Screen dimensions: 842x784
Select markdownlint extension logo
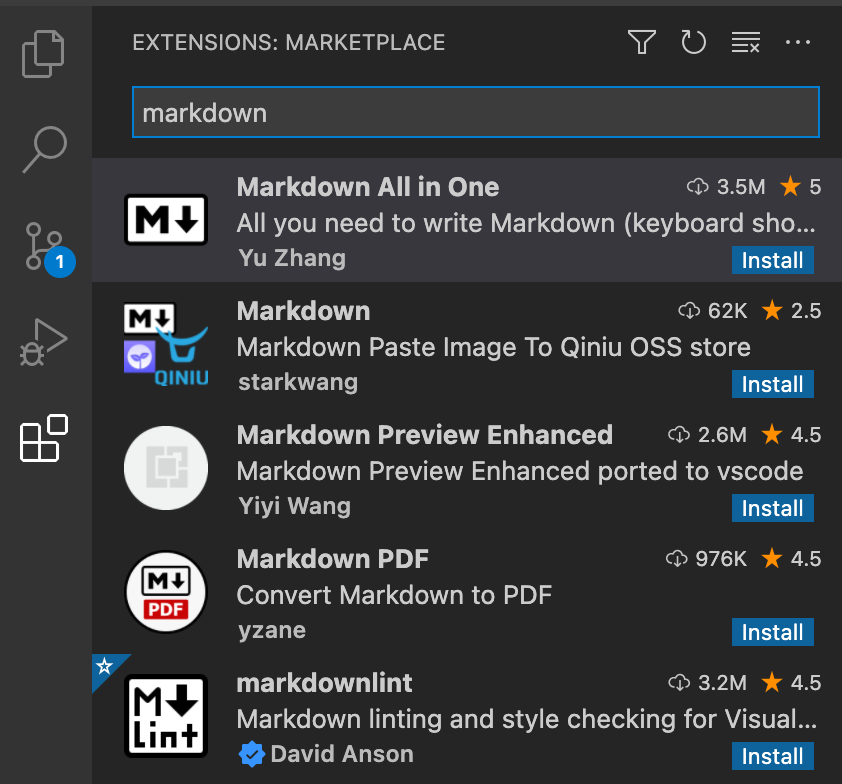[166, 716]
